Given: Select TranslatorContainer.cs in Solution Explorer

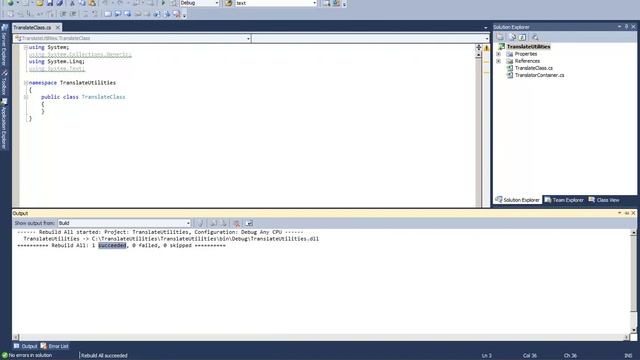Looking at the screenshot, I should (x=539, y=76).
